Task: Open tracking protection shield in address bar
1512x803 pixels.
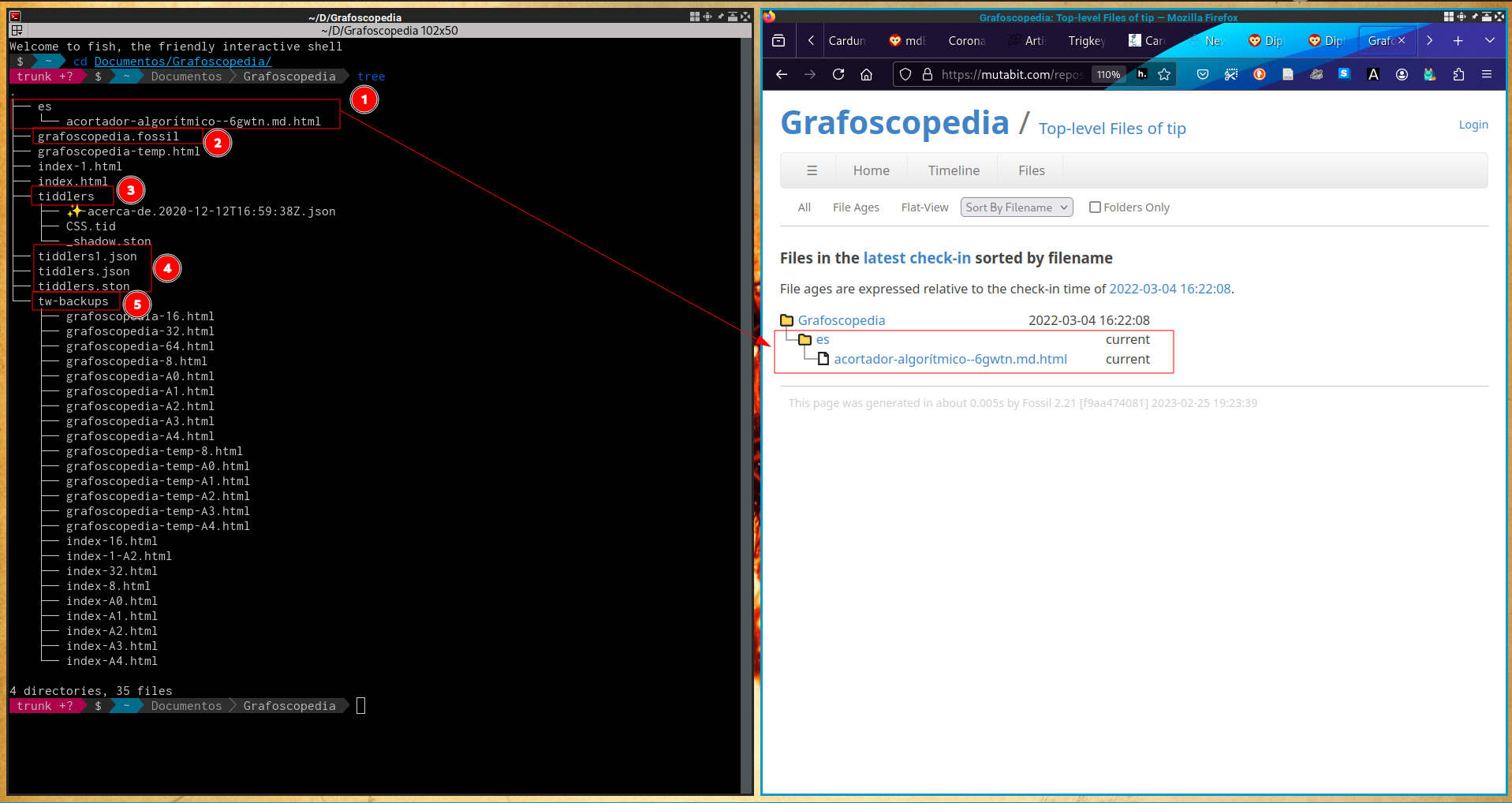Action: coord(905,74)
